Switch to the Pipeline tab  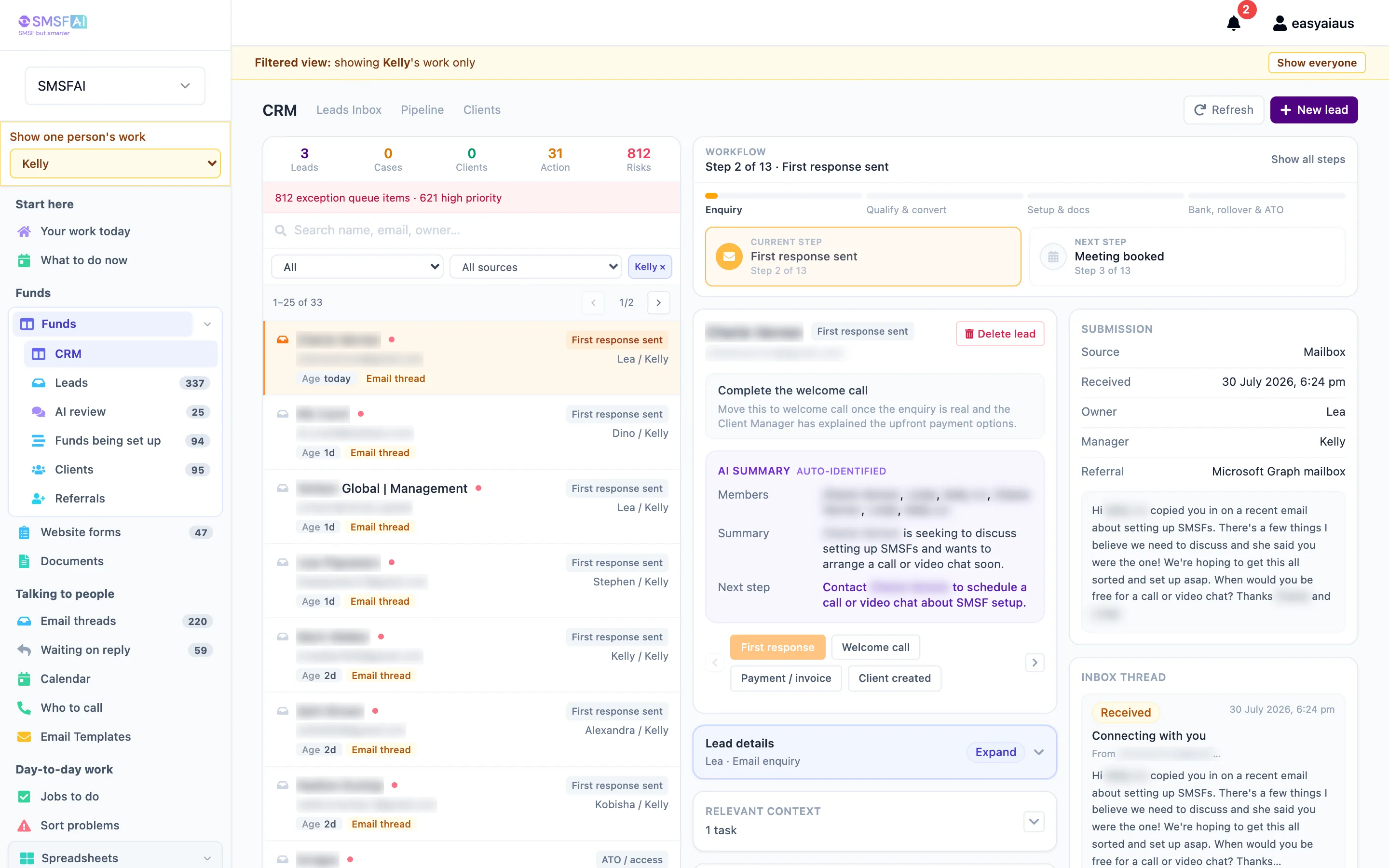(x=422, y=109)
